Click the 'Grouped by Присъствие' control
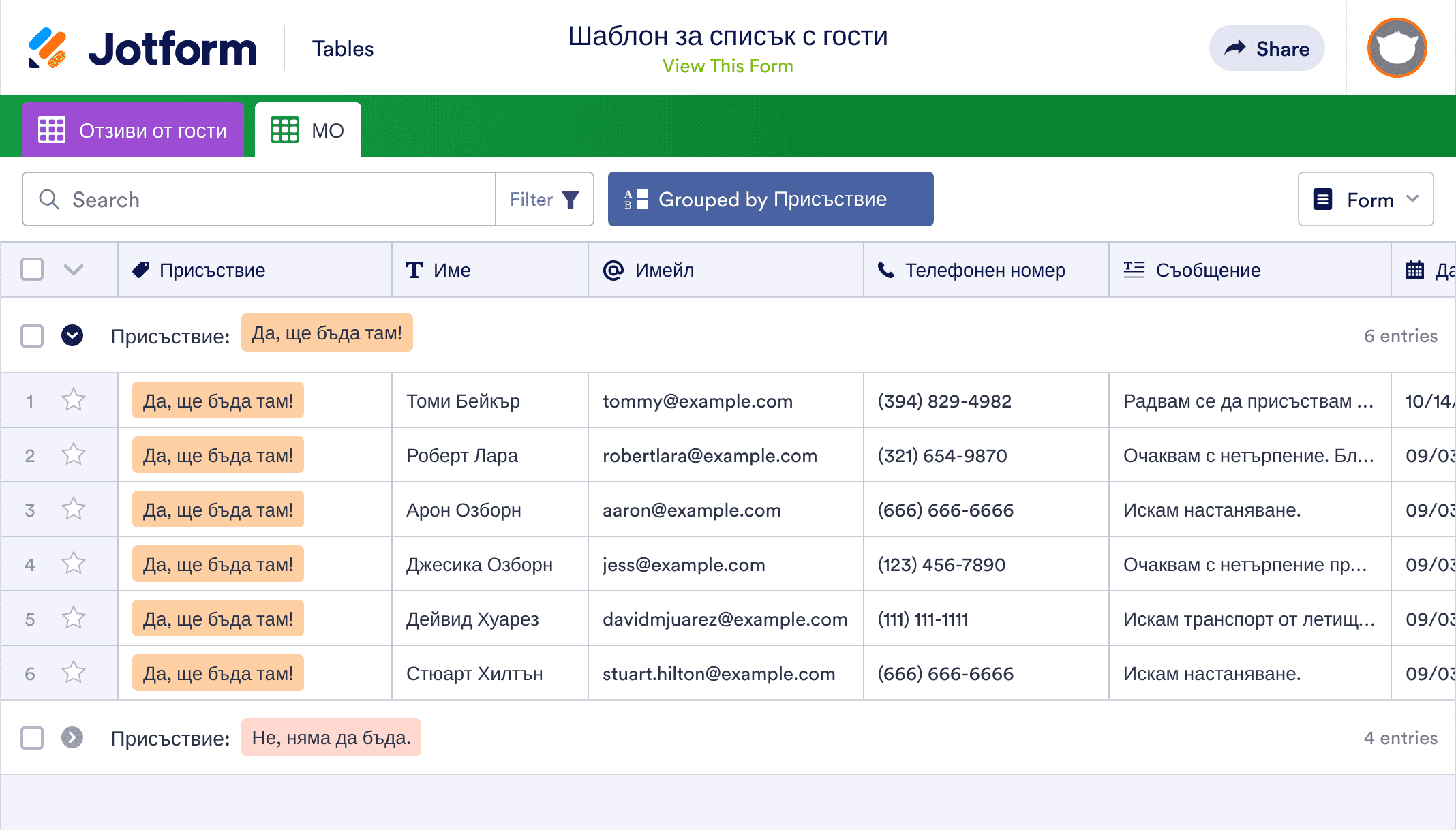This screenshot has width=1456, height=830. tap(771, 199)
